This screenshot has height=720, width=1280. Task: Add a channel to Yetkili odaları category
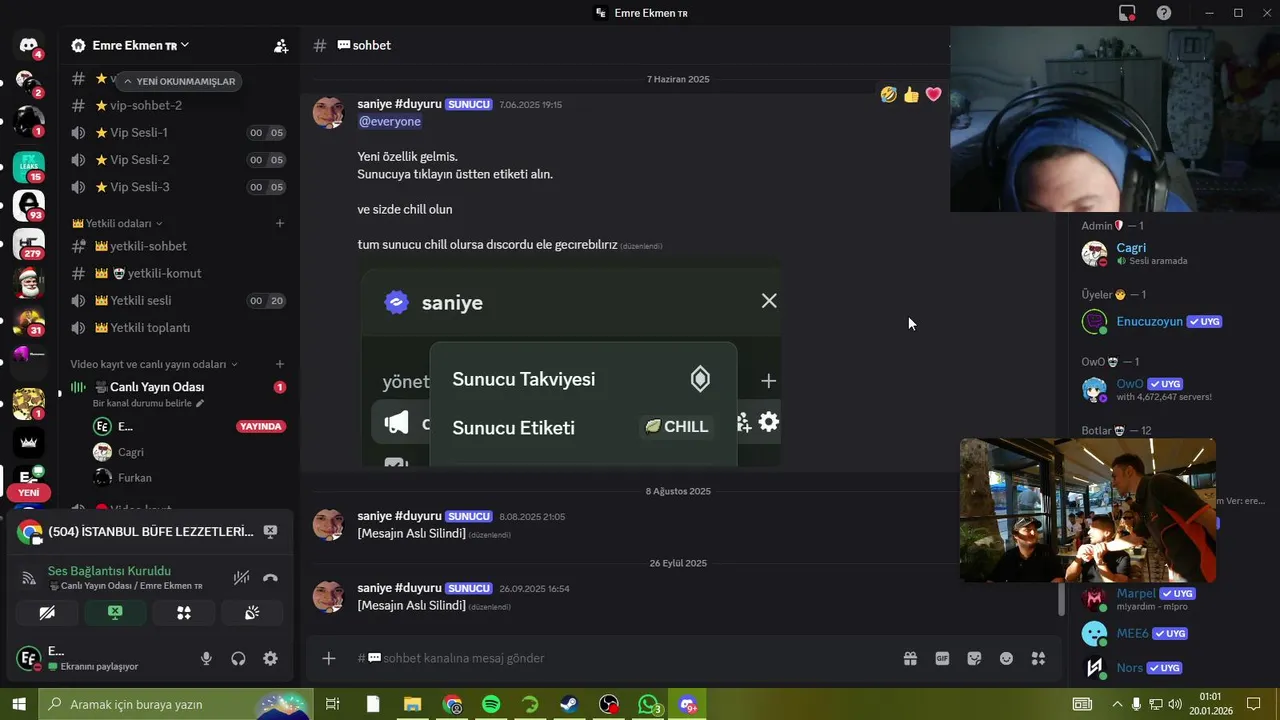click(x=280, y=223)
